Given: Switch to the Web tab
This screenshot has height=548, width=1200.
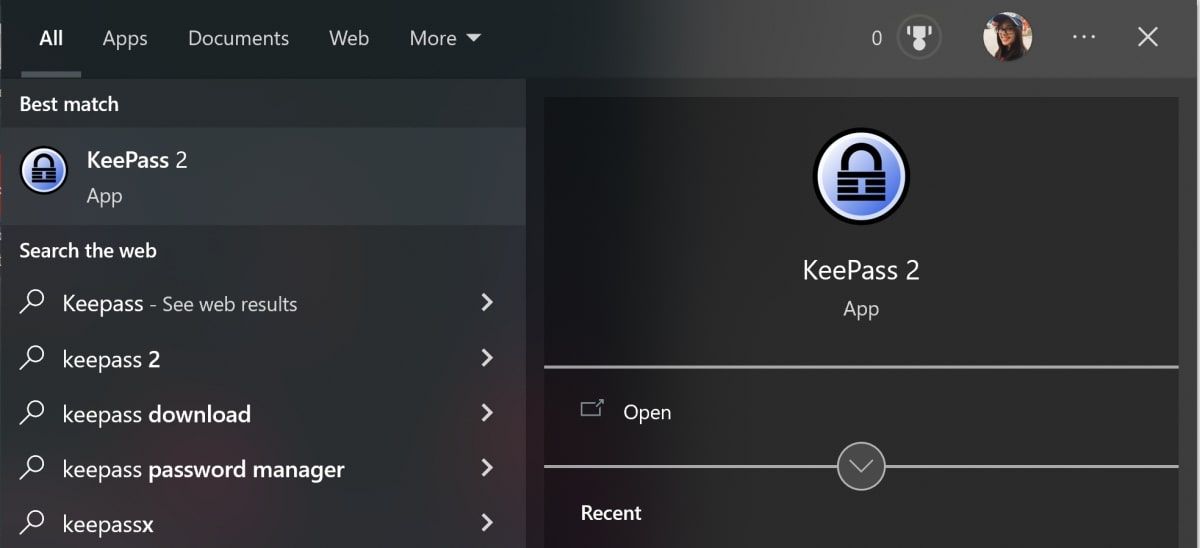Looking at the screenshot, I should tap(349, 38).
